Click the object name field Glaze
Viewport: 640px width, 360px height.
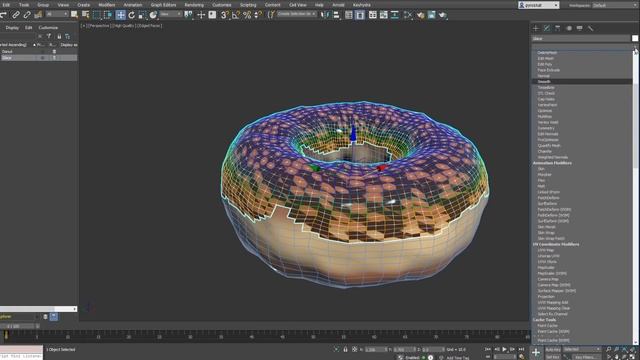pyautogui.click(x=581, y=38)
